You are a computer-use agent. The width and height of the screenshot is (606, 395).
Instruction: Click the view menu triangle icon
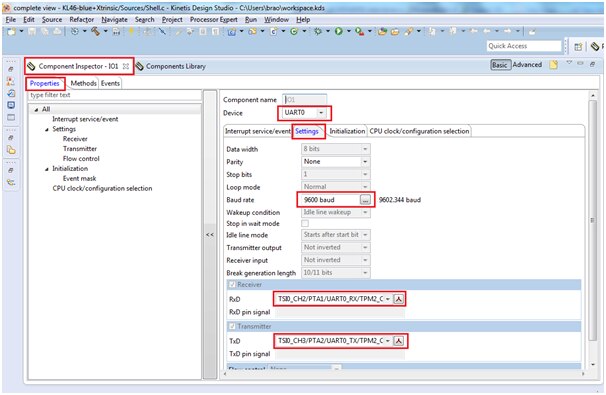pos(569,62)
